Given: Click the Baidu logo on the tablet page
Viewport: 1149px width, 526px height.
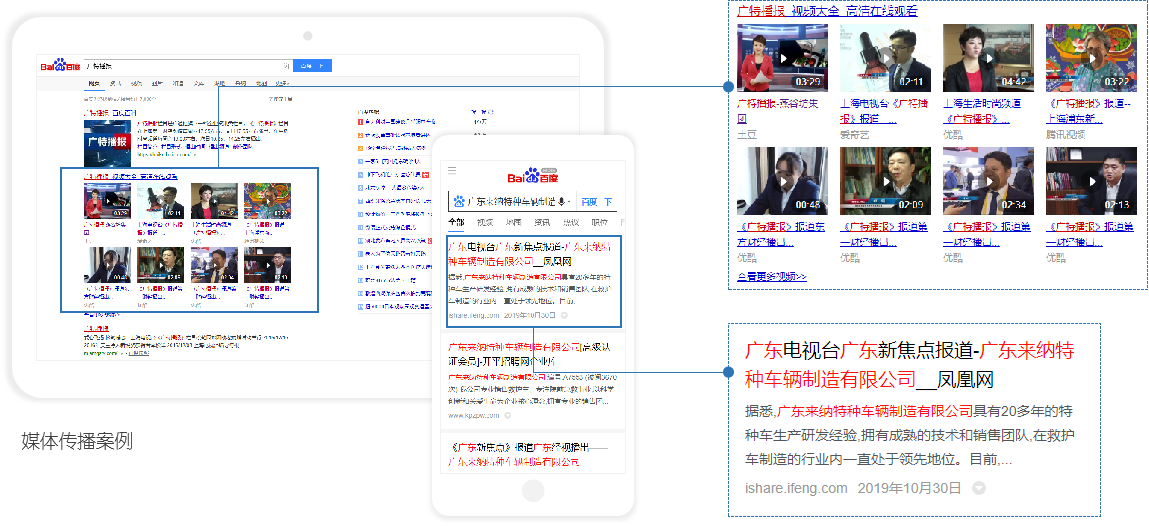Looking at the screenshot, I should [x=60, y=66].
